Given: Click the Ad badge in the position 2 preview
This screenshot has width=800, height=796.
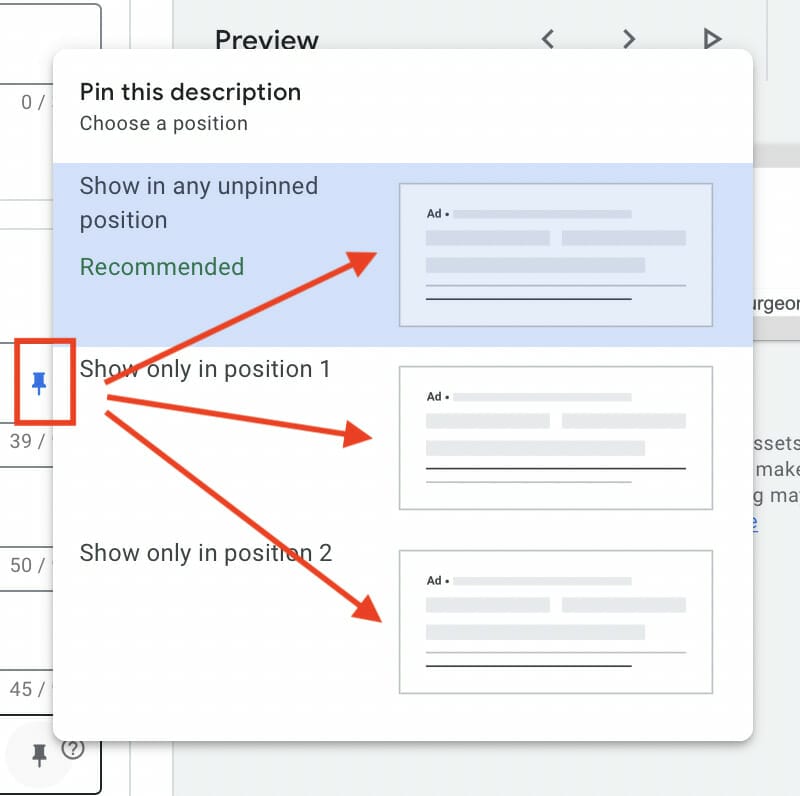Looking at the screenshot, I should [432, 580].
